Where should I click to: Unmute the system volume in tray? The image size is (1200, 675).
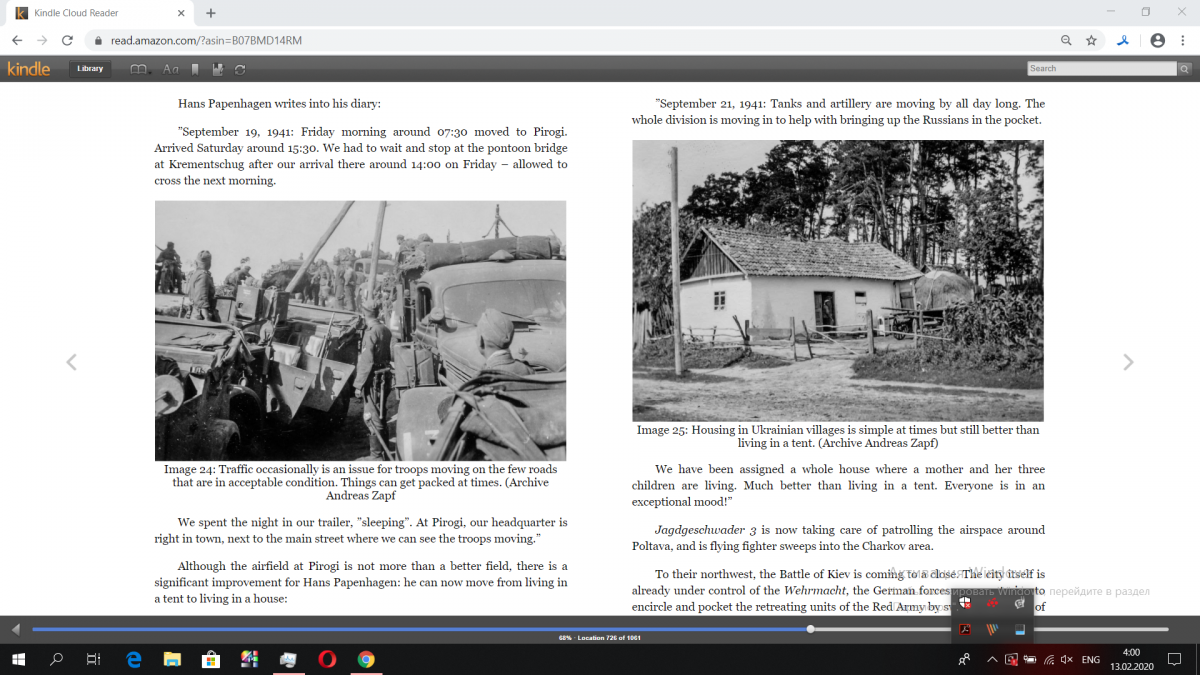tap(1067, 660)
